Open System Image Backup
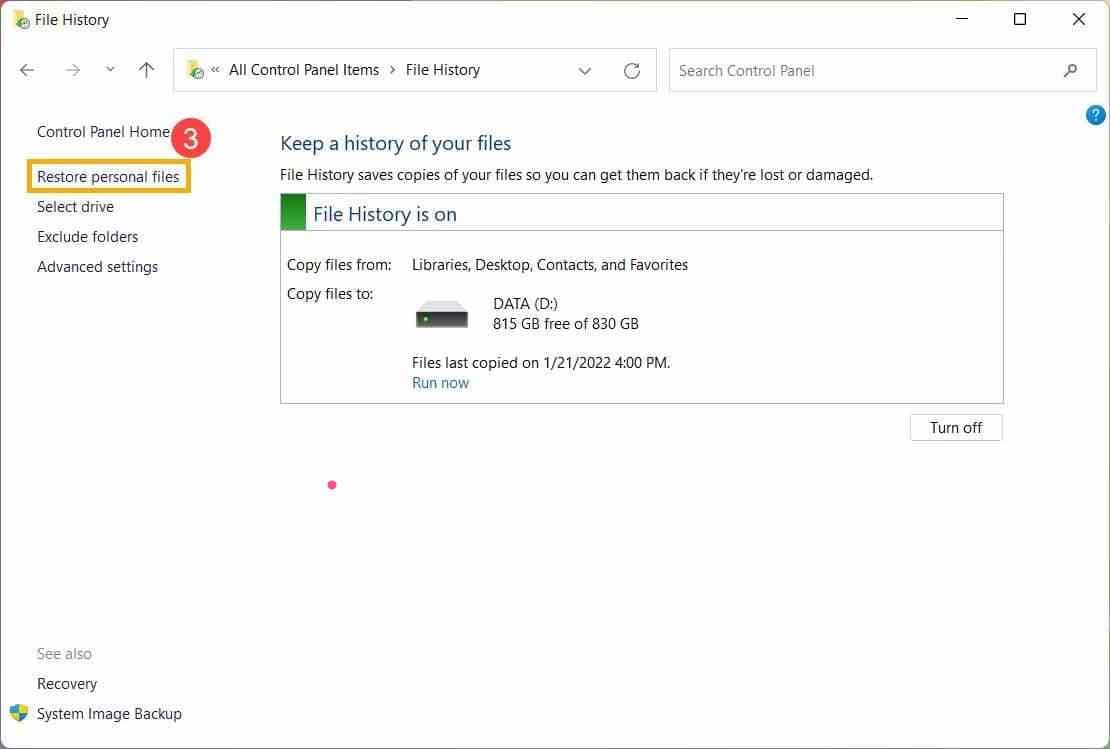This screenshot has height=750, width=1110. pos(109,714)
